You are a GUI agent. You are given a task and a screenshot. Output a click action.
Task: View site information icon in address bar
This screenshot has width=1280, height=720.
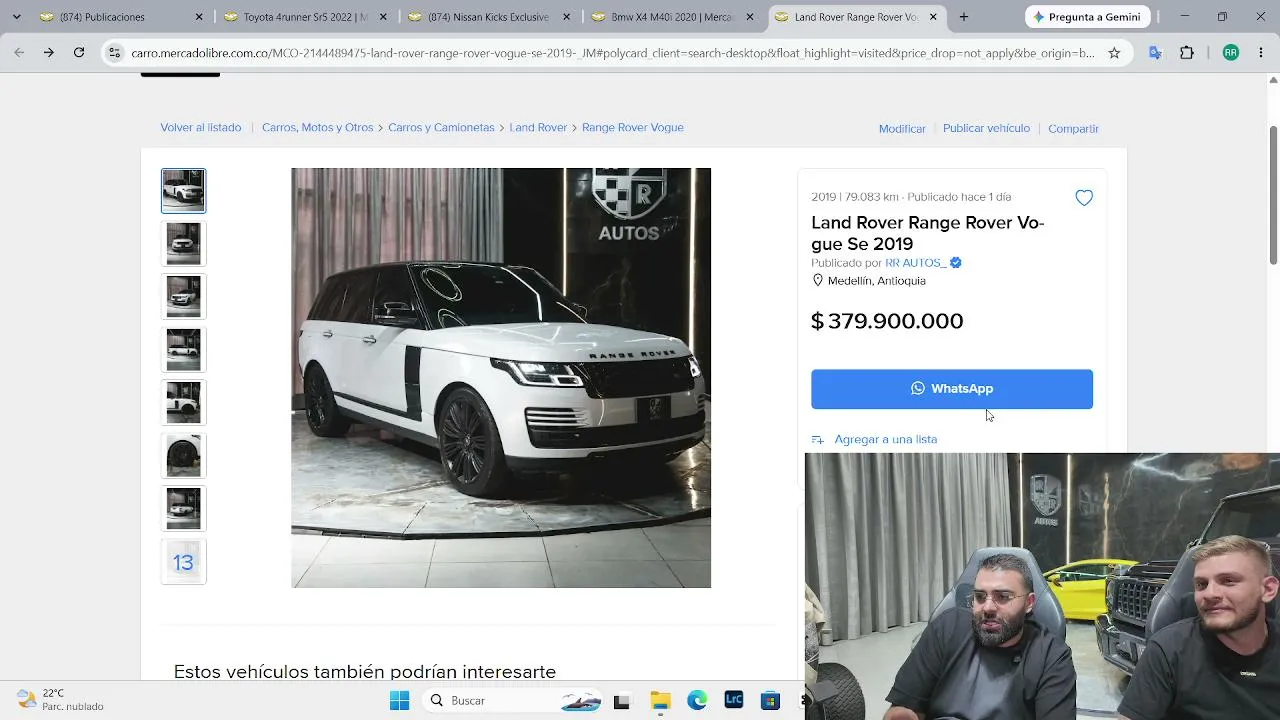[x=115, y=53]
